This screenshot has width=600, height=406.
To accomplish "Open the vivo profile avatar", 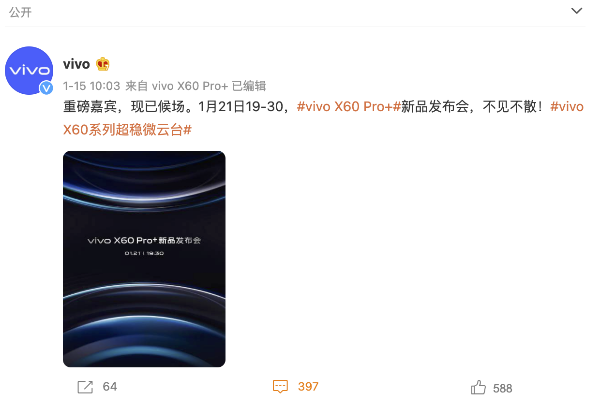I will pos(29,70).
